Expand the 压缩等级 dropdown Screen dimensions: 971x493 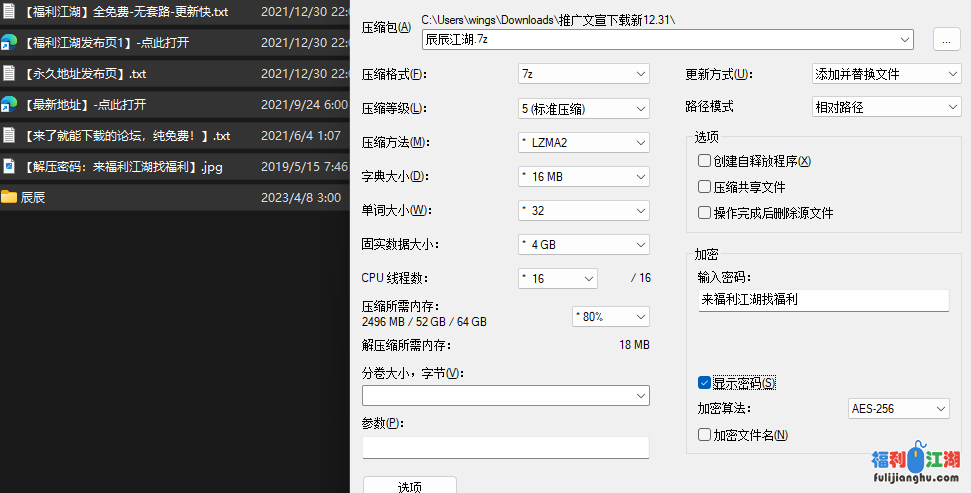[x=583, y=108]
